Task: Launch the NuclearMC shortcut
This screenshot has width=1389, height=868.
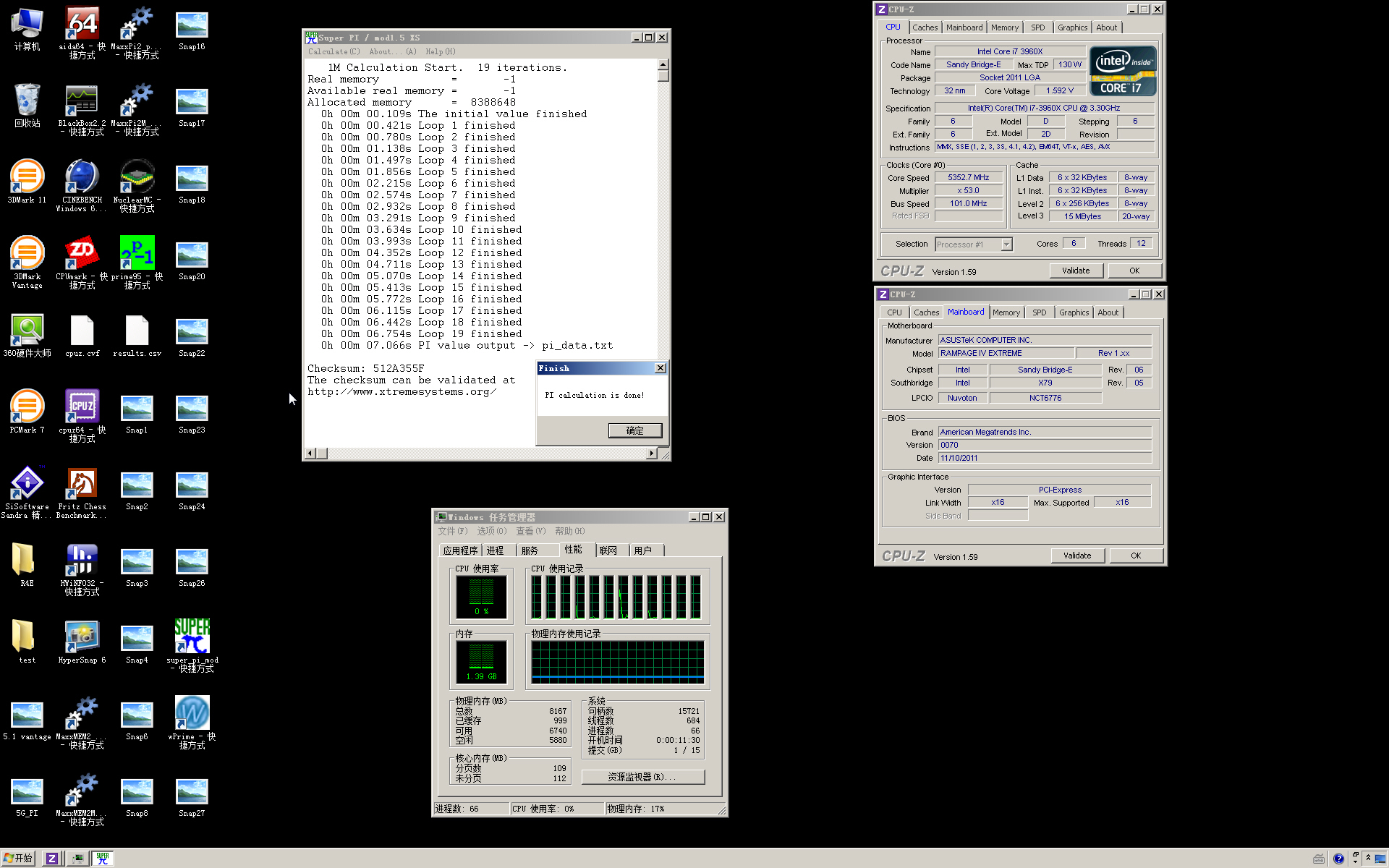Action: point(137,186)
